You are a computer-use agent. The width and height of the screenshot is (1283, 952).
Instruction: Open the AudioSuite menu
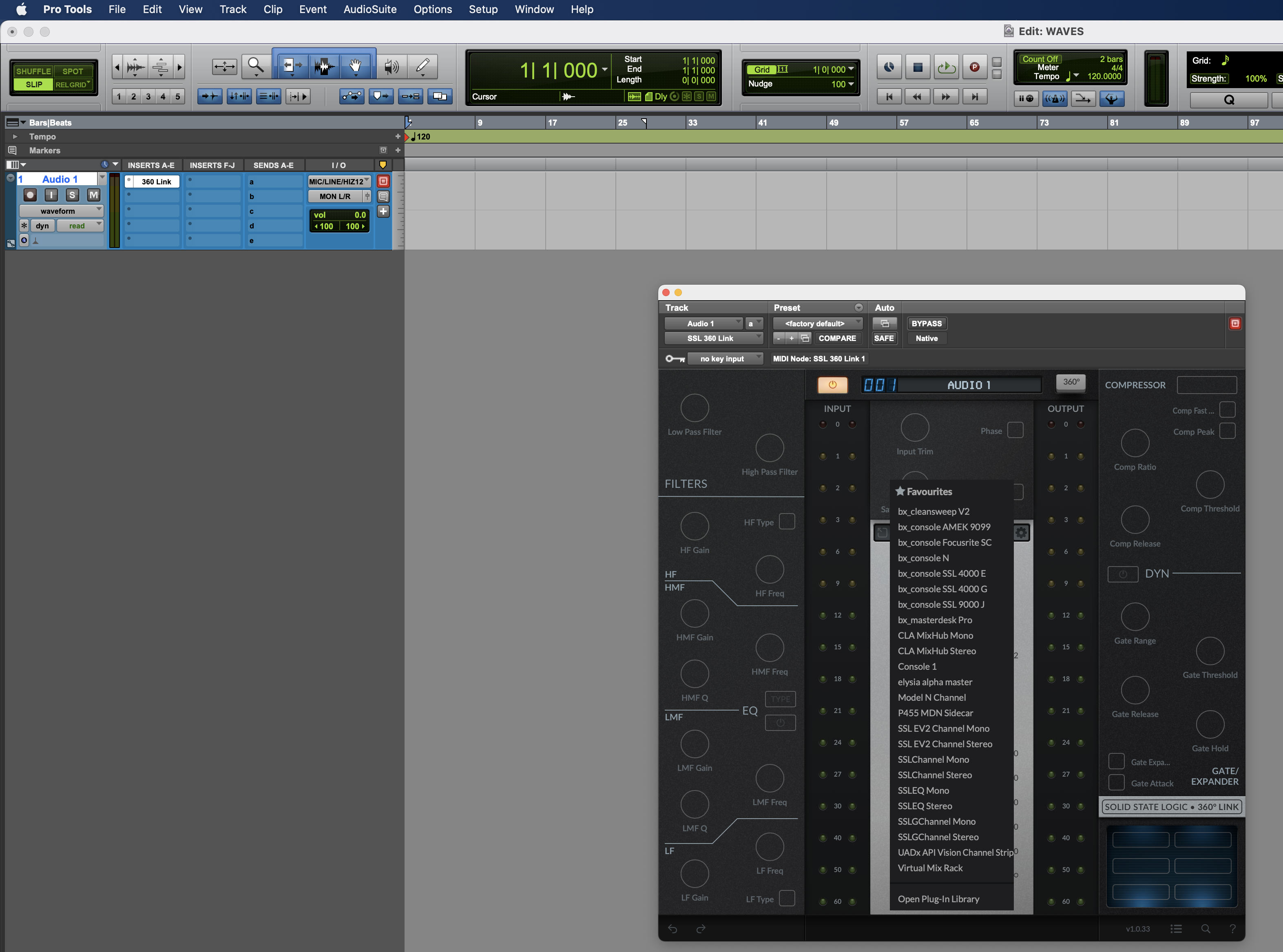click(x=369, y=9)
